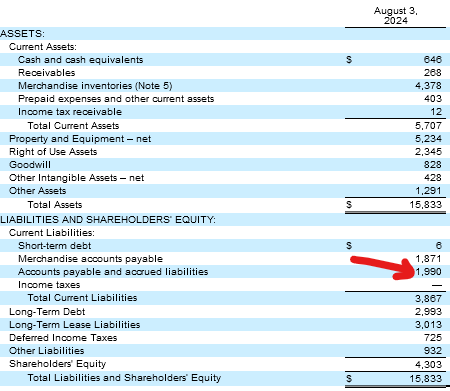Select "Merchandise inventories (Note 5)" label
Image resolution: width=450 pixels, height=391 pixels.
tap(95, 86)
